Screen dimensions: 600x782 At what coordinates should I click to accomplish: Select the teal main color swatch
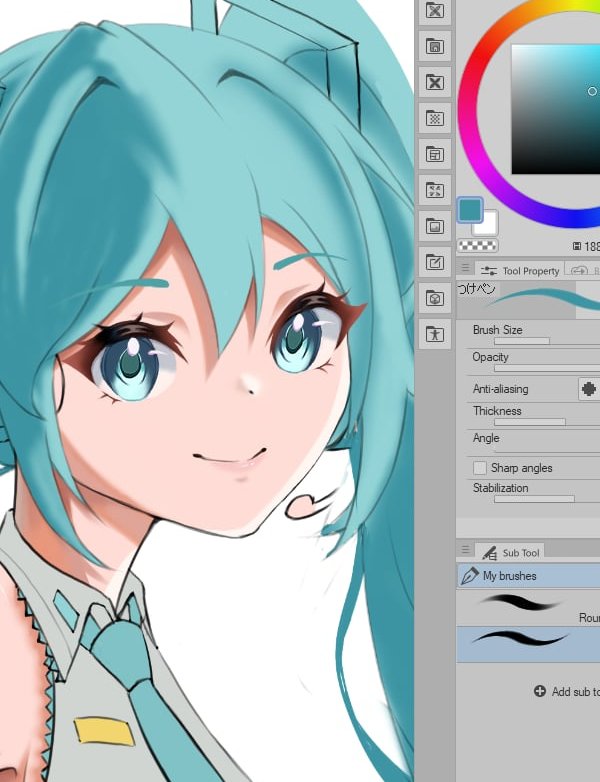470,209
